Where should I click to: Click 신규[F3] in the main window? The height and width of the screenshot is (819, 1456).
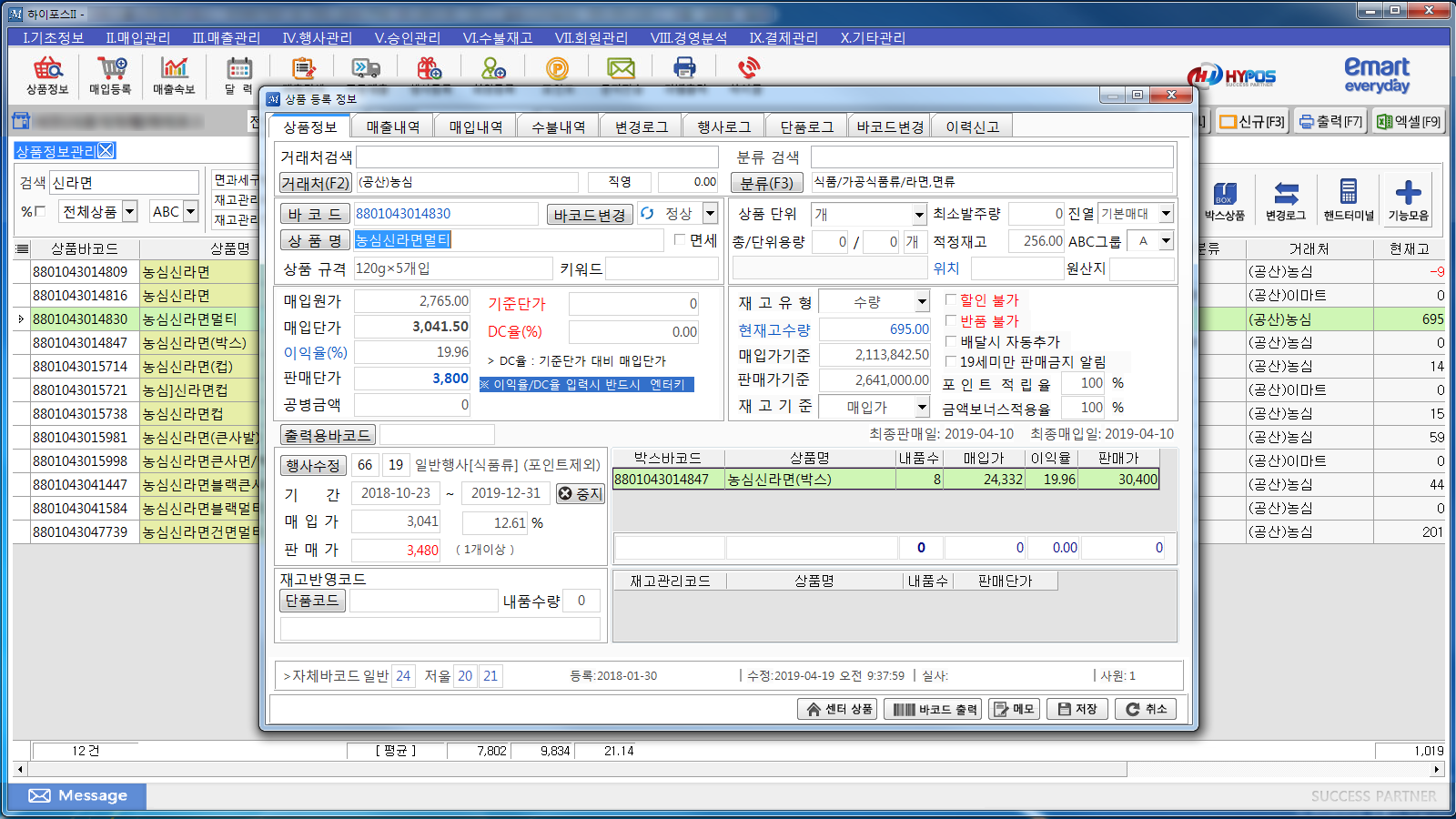(1252, 121)
